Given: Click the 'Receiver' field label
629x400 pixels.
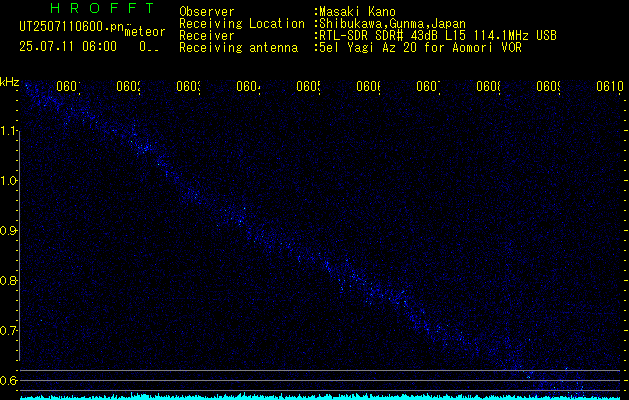Looking at the screenshot, I should (x=207, y=36).
